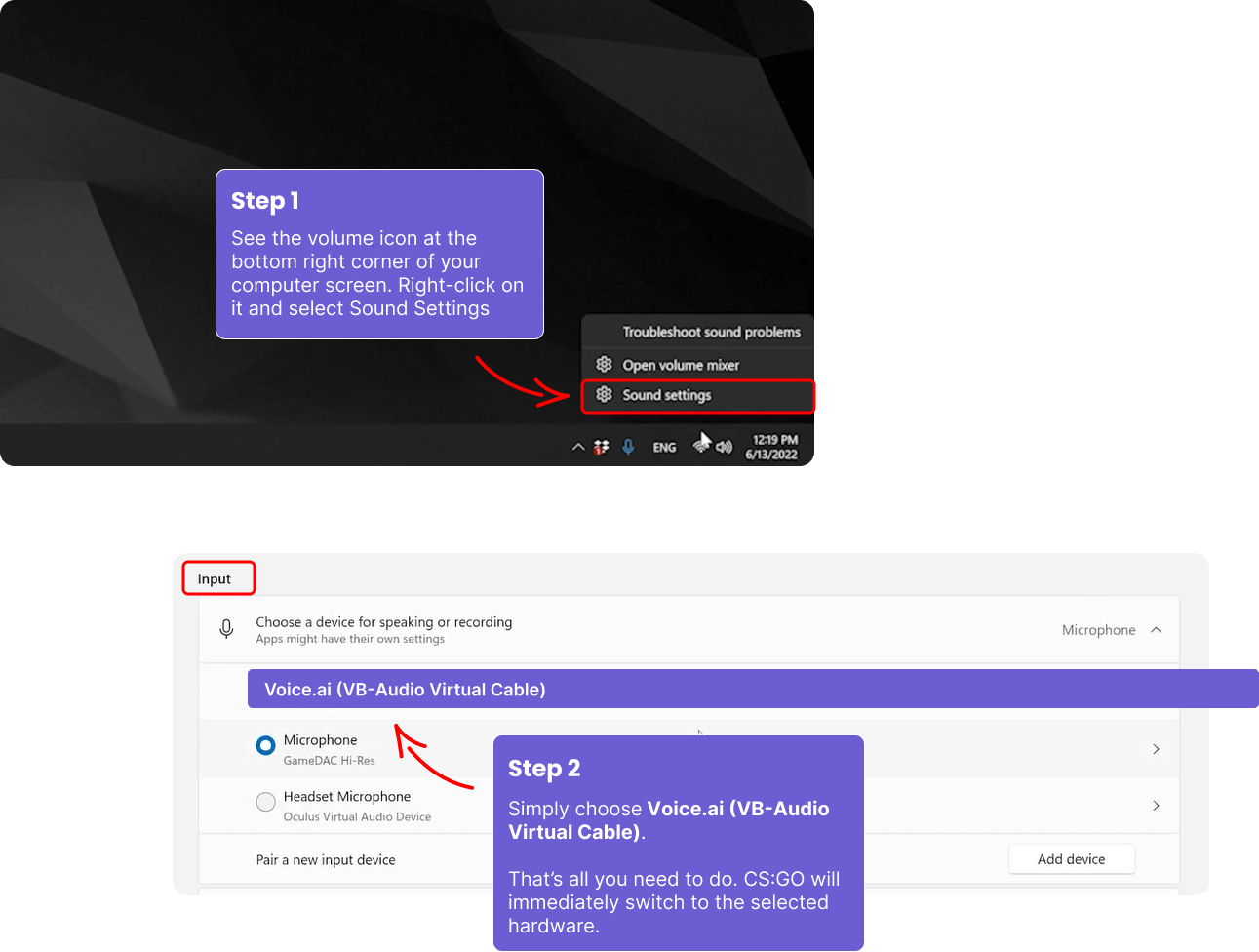Collapse the Microphone device list chevron
Screen dimensions: 1259x952
tap(1156, 630)
